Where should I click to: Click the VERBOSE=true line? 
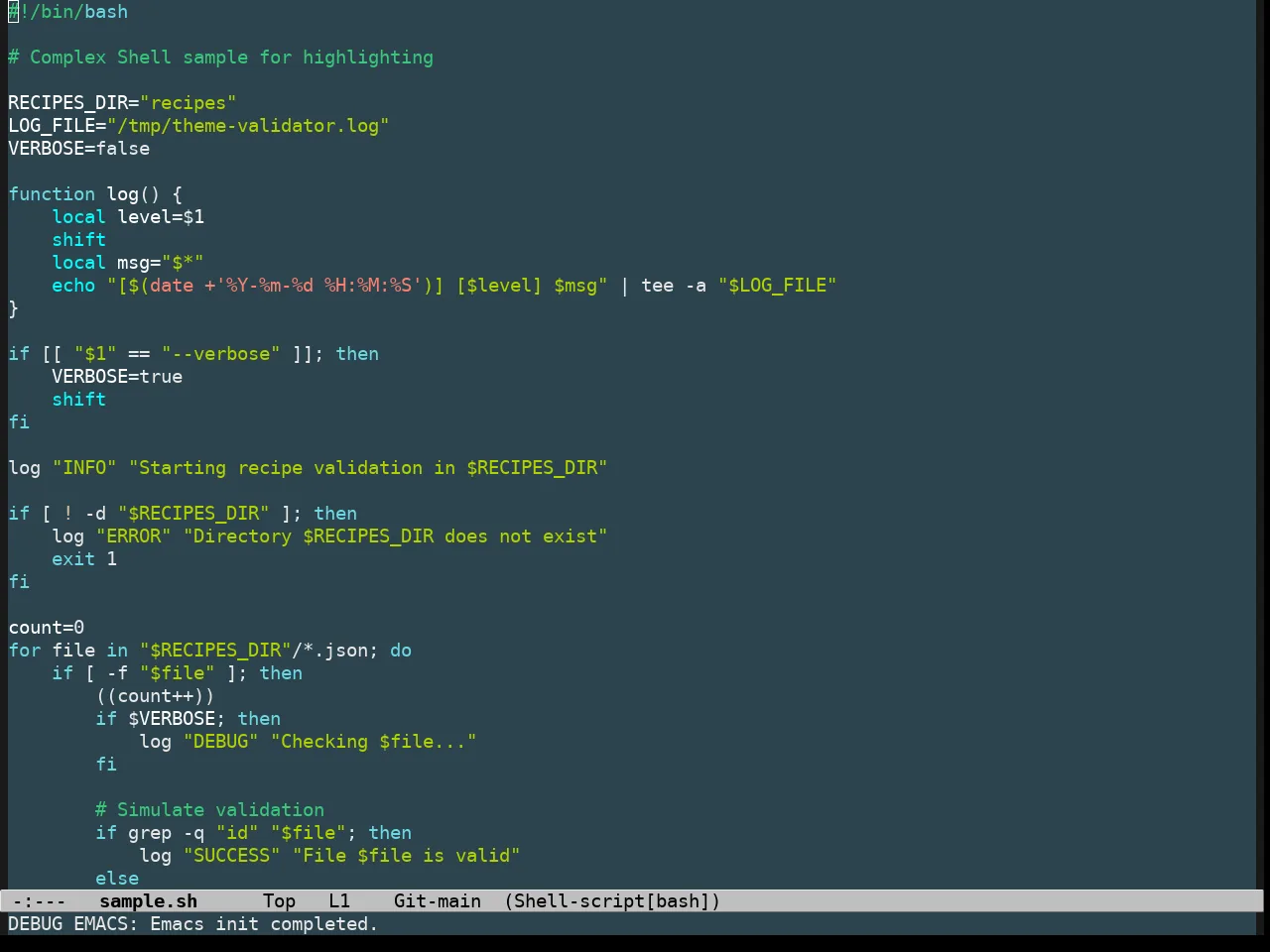[117, 377]
